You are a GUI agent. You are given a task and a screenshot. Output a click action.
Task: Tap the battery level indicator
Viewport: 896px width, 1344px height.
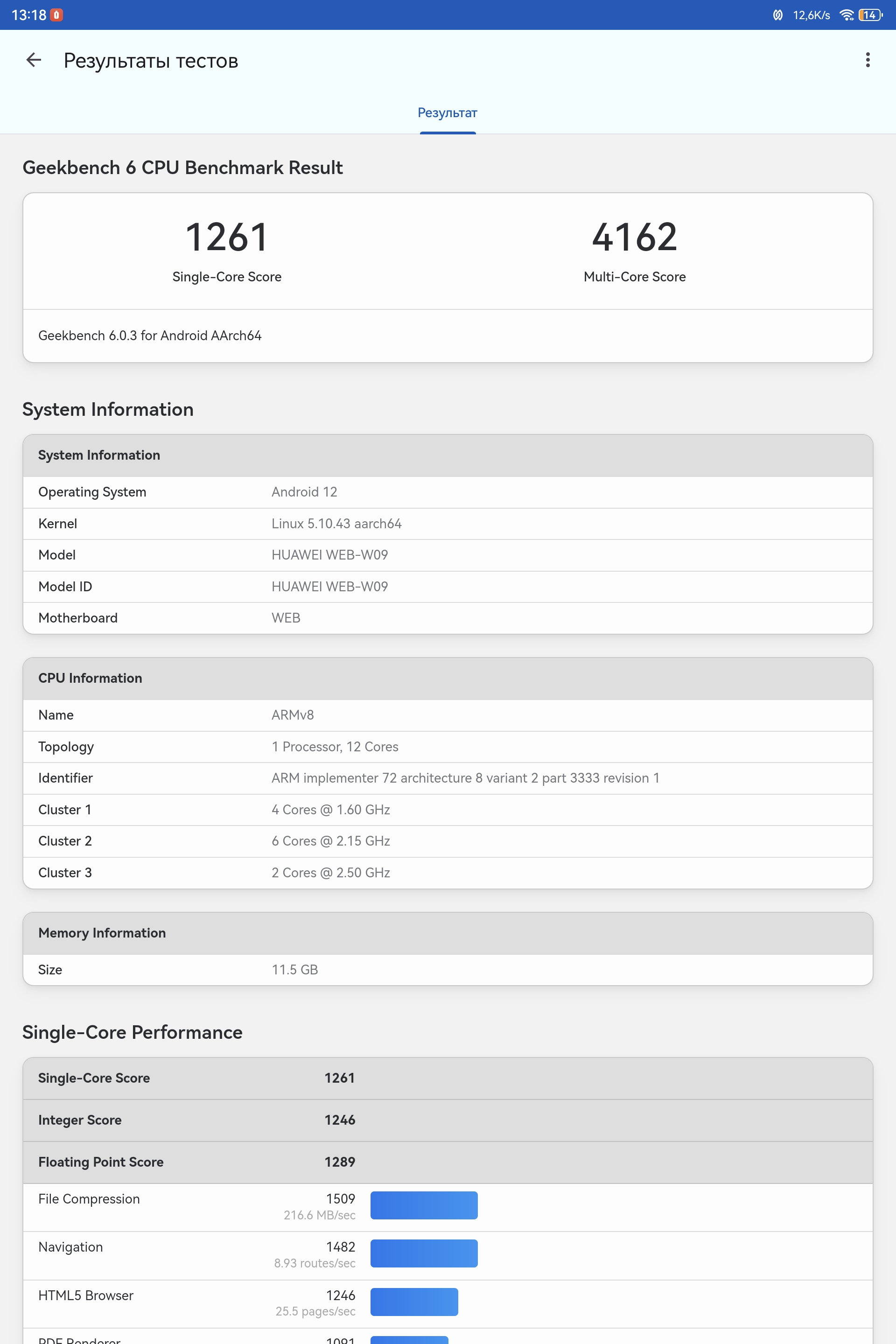(870, 15)
